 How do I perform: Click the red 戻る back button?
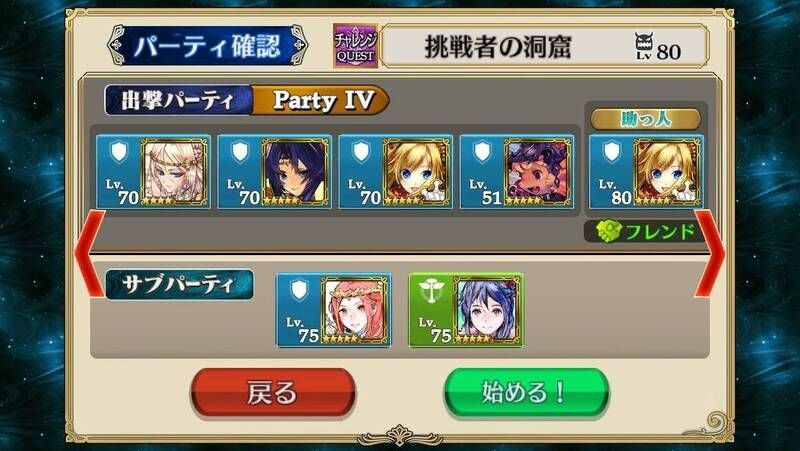273,393
